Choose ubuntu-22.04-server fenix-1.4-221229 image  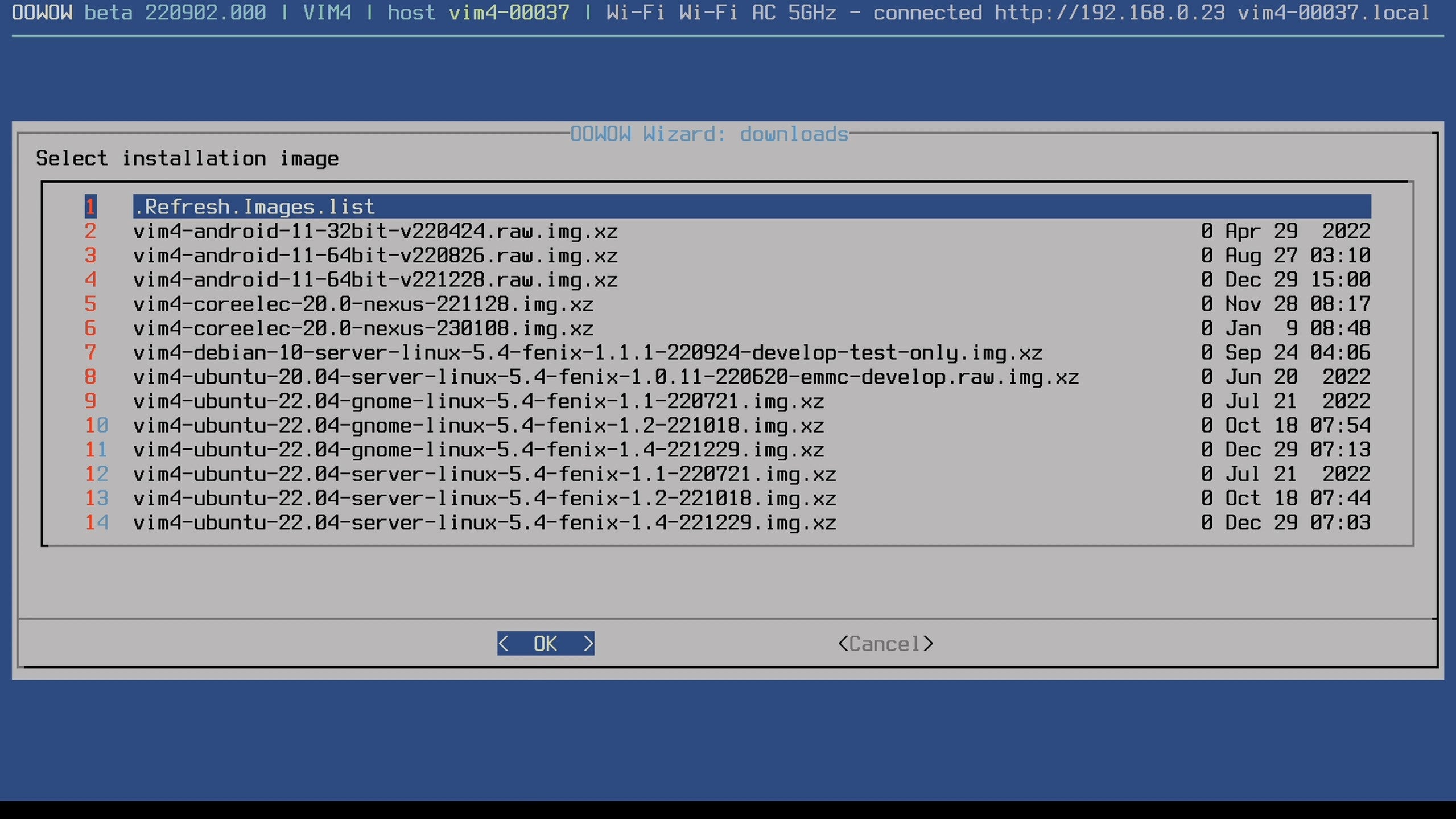coord(485,523)
